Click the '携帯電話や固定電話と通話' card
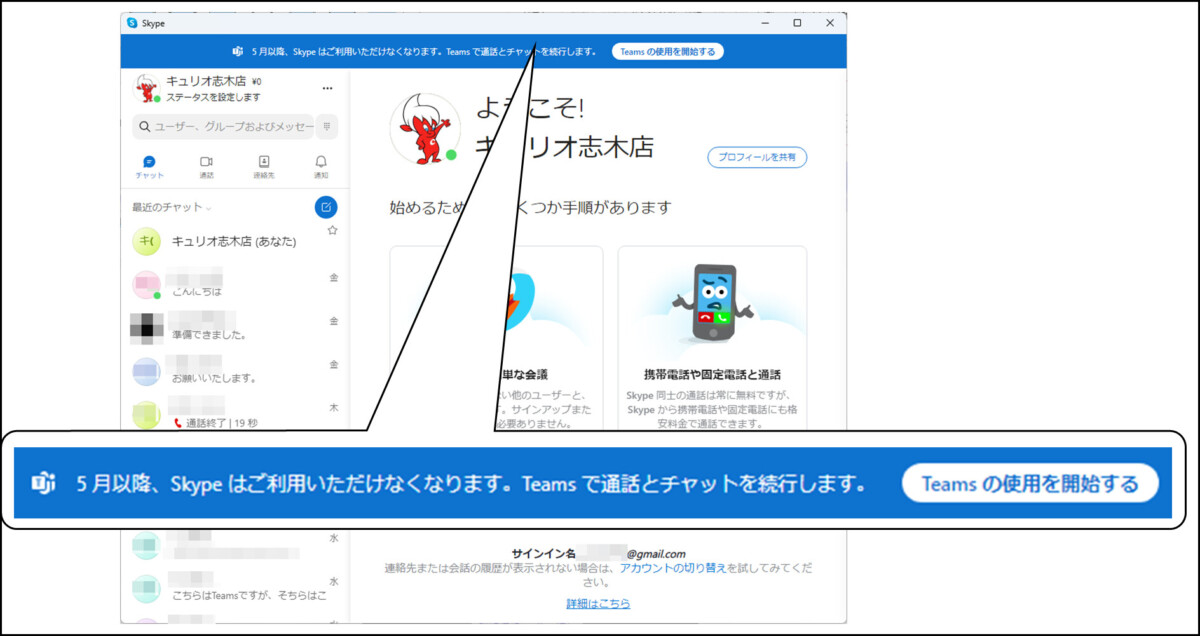 712,340
